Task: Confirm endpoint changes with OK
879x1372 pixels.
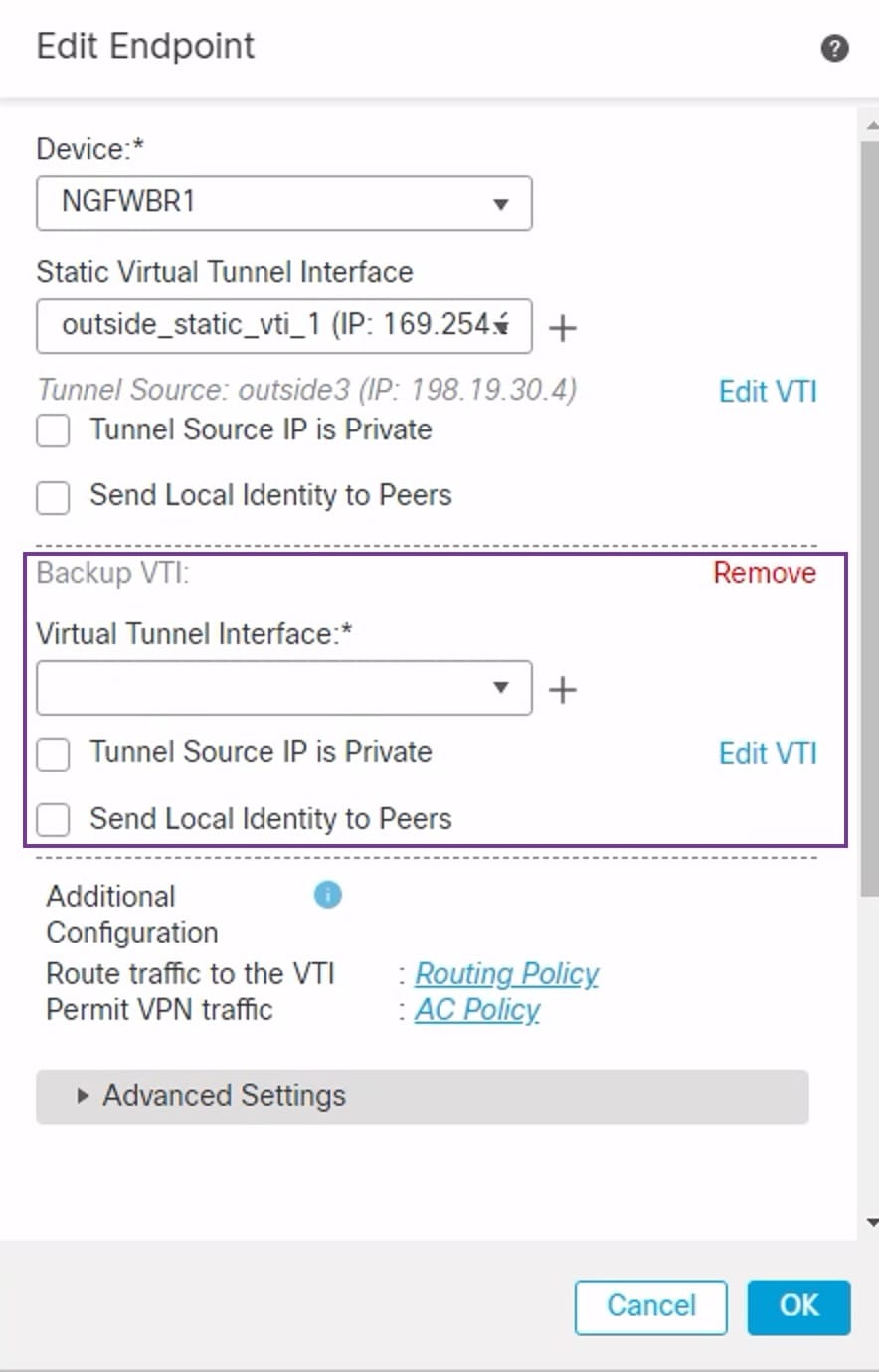Action: tap(798, 1307)
